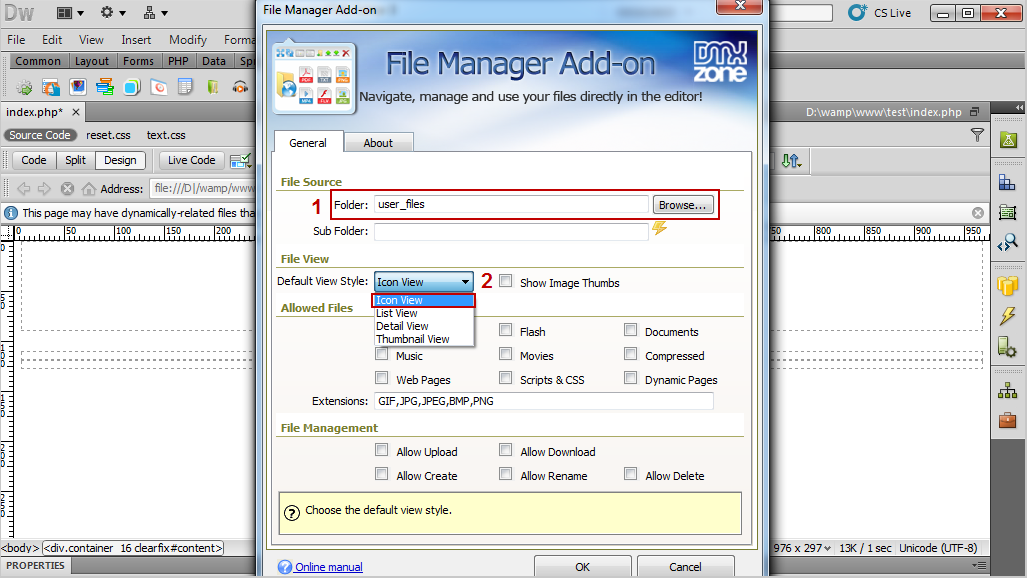Switch to Split view button

(75, 160)
